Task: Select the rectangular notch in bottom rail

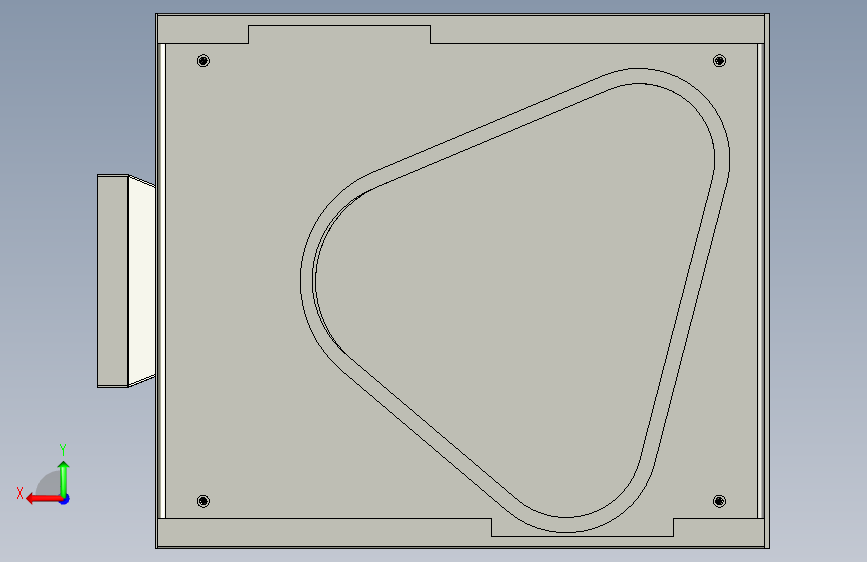Action: [582, 527]
